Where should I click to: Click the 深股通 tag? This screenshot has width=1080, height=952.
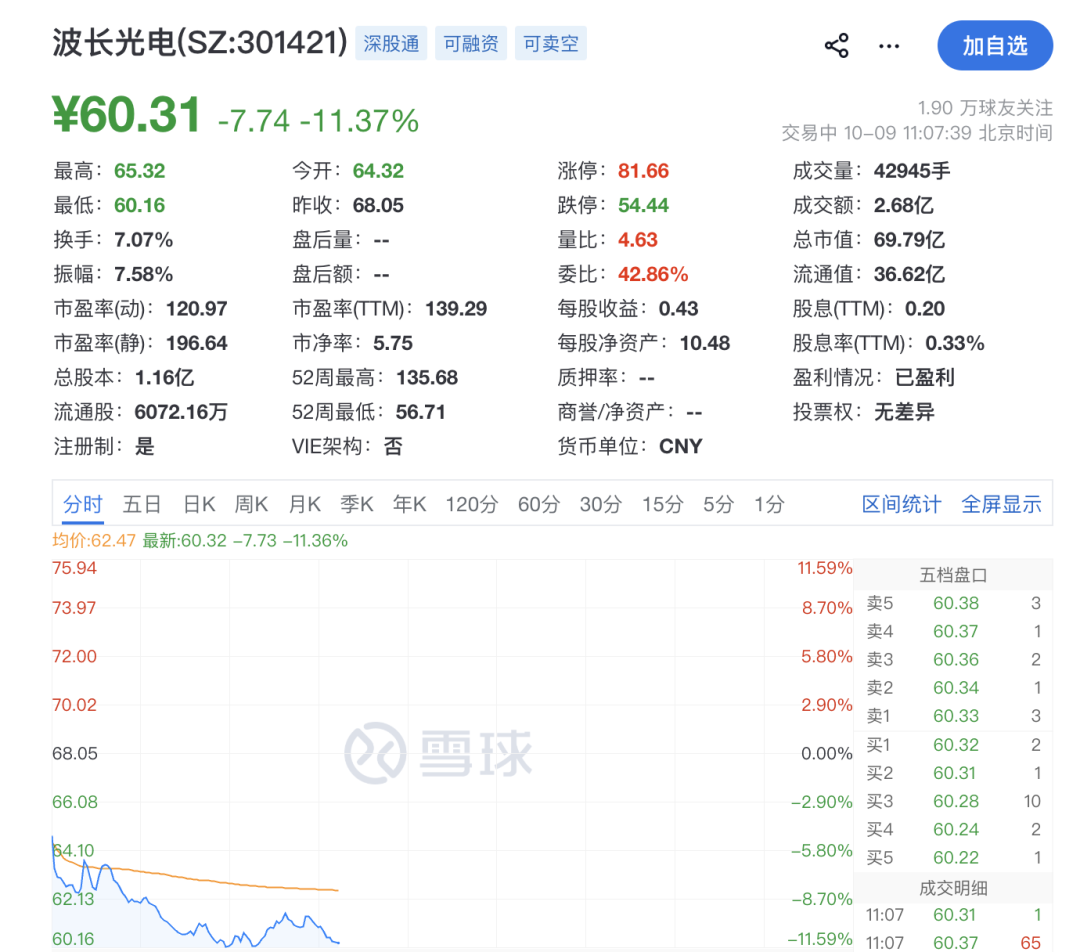pyautogui.click(x=391, y=43)
